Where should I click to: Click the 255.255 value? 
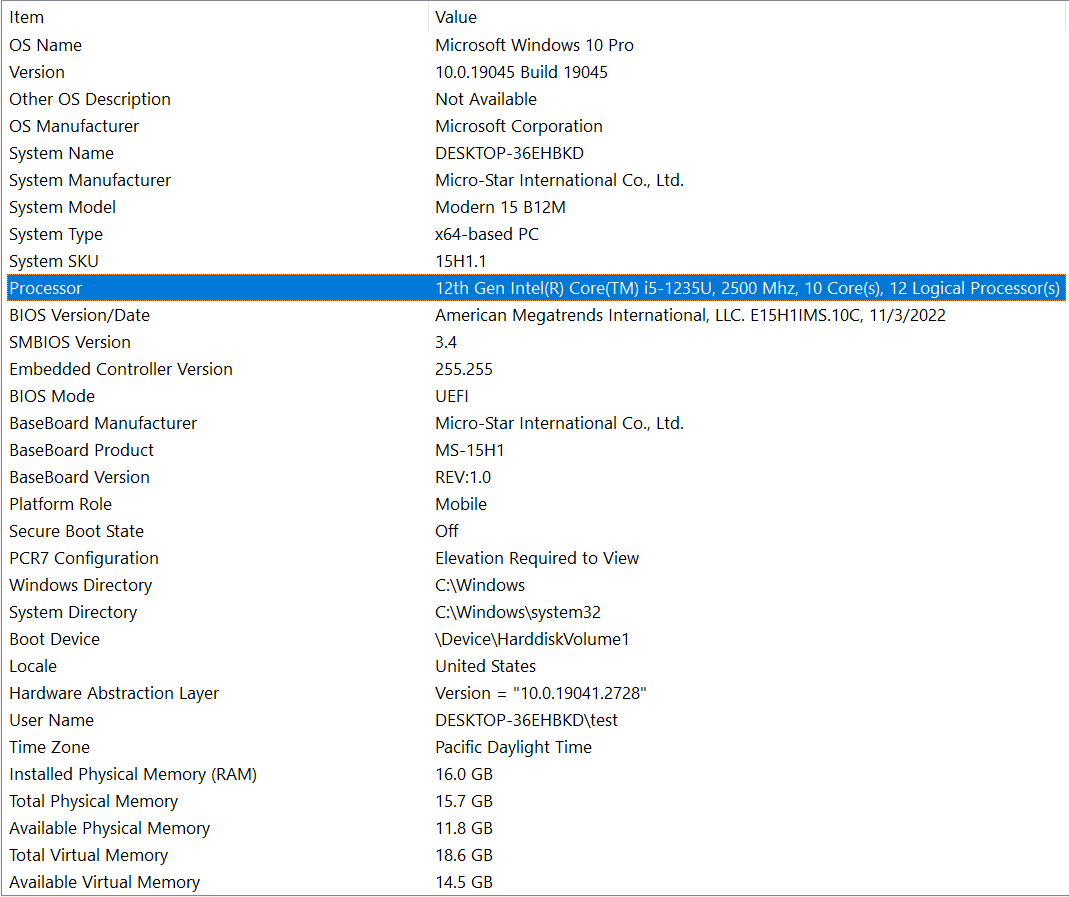coord(464,369)
